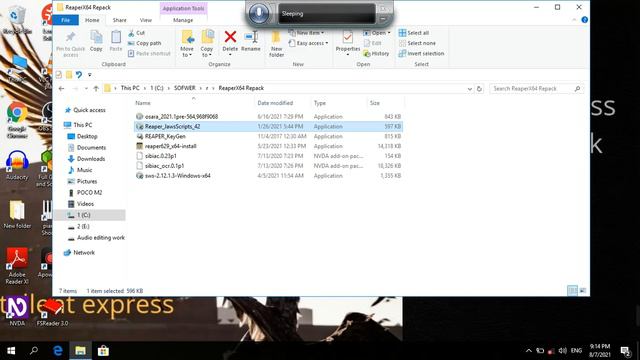The width and height of the screenshot is (640, 360).
Task: Click SOFWER in the address breadcrumb
Action: 184,88
